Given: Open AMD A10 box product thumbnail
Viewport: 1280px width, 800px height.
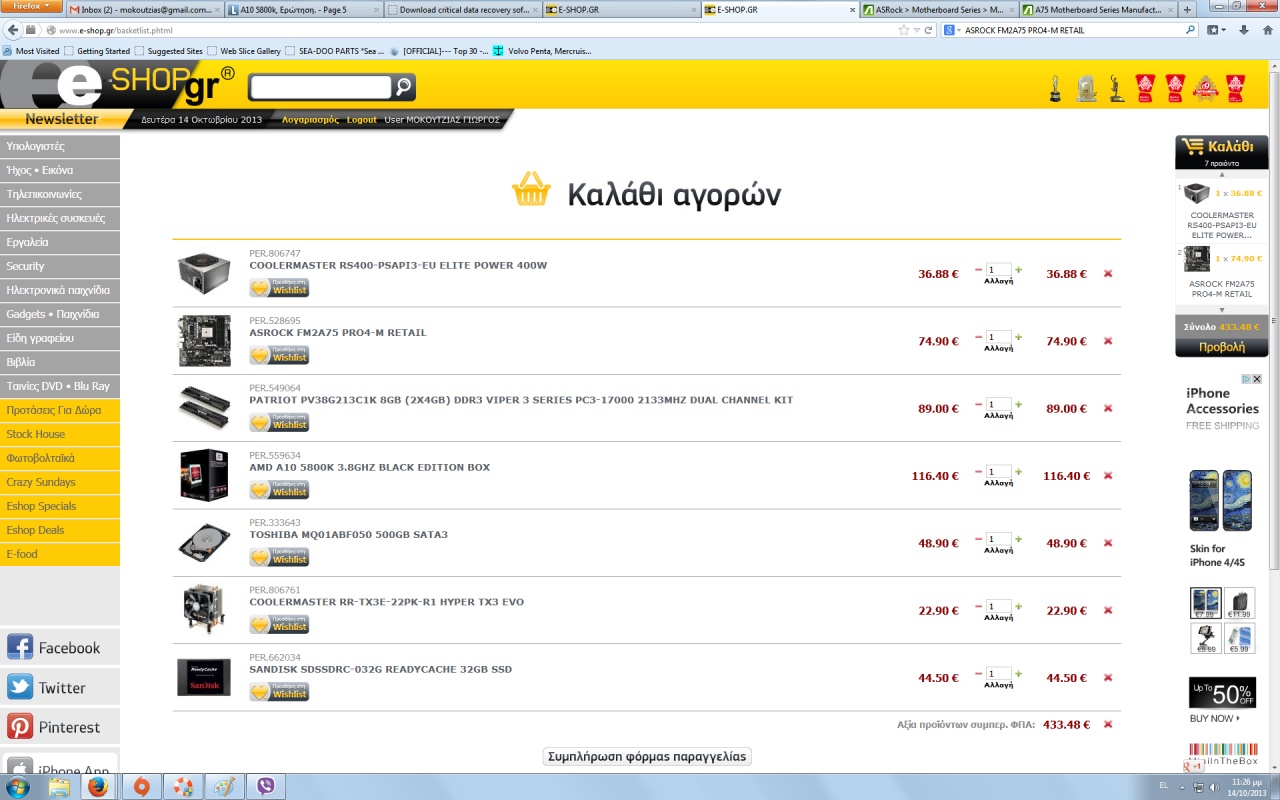Looking at the screenshot, I should [x=204, y=475].
